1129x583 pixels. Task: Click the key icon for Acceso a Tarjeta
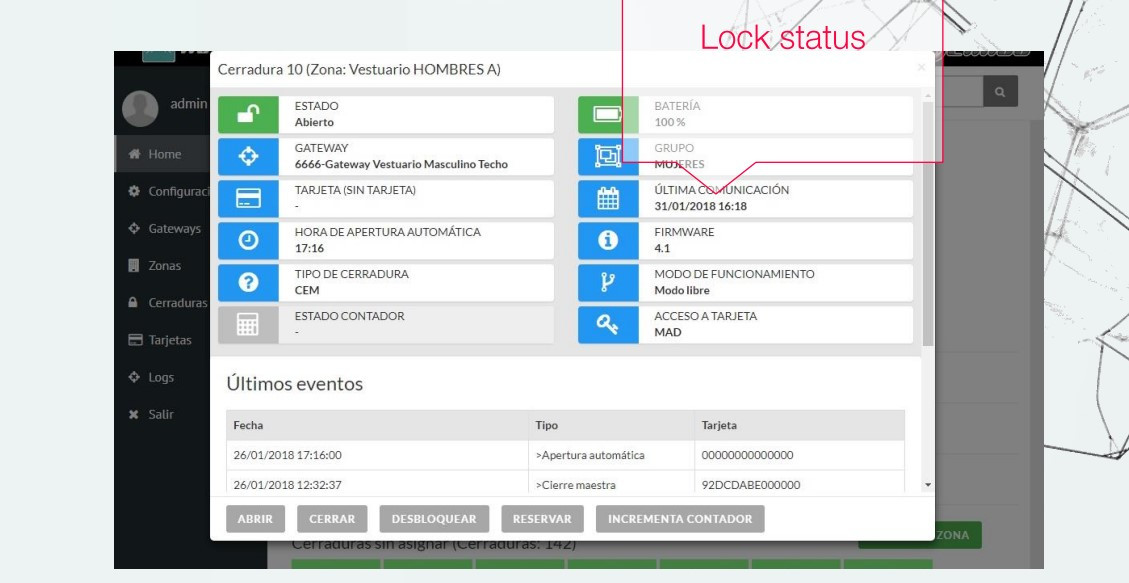tap(608, 325)
